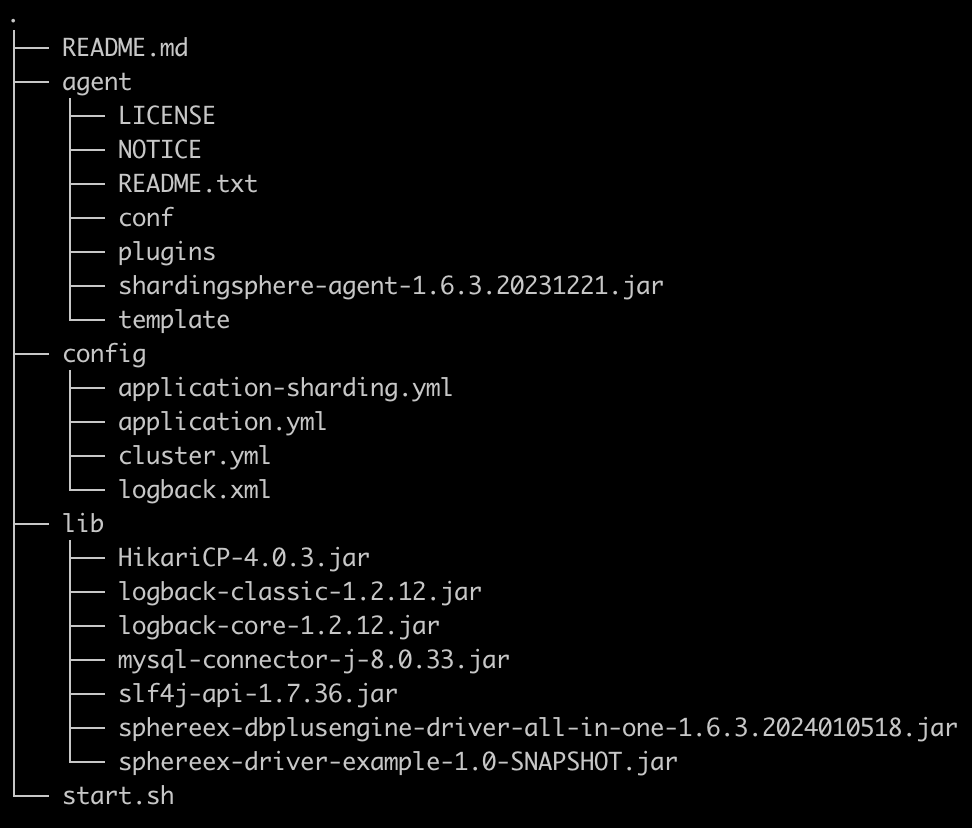Image resolution: width=972 pixels, height=828 pixels.
Task: Select the application.yml file
Action: 222,421
